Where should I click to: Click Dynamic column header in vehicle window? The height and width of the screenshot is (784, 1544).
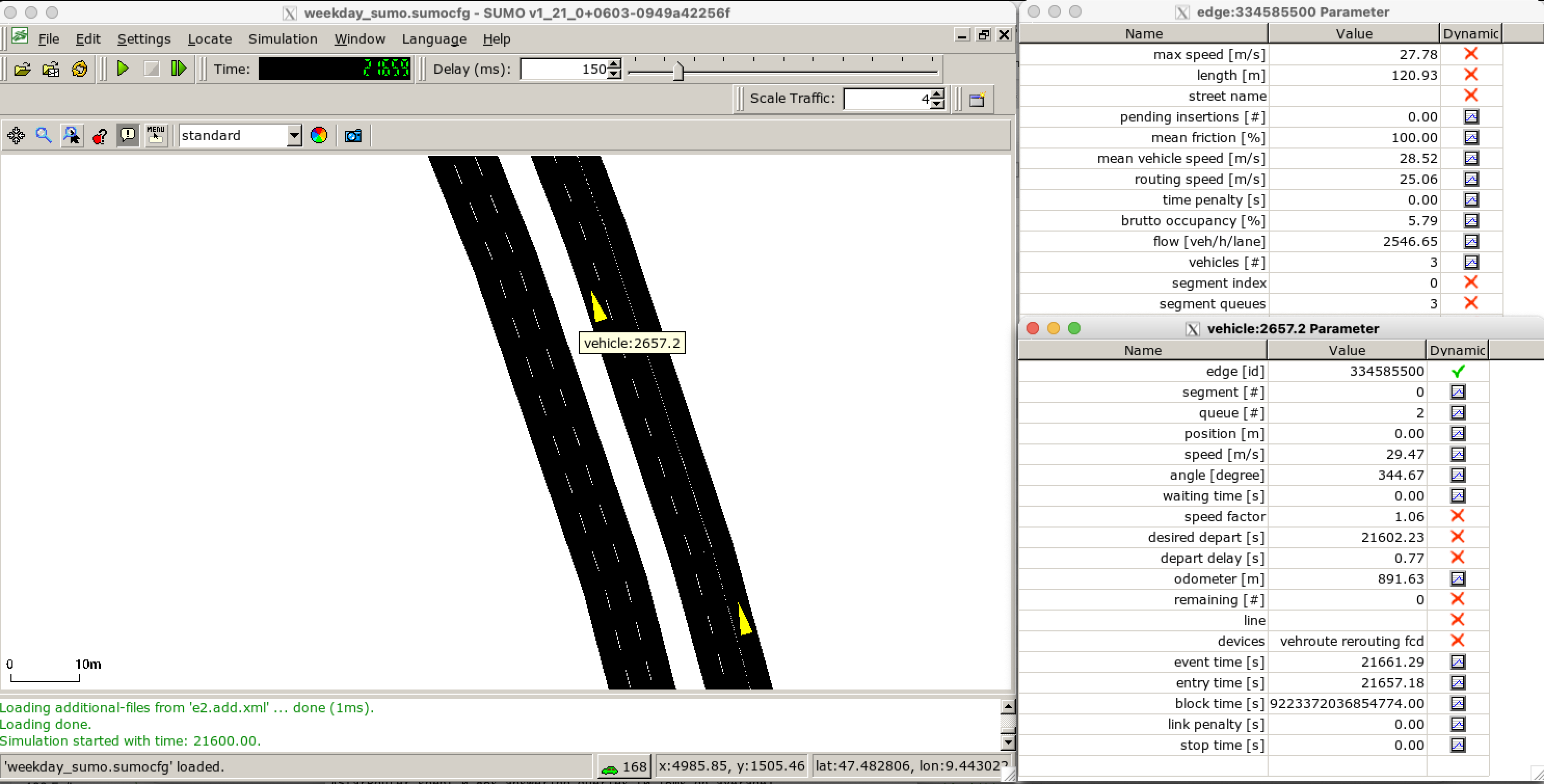coord(1457,350)
